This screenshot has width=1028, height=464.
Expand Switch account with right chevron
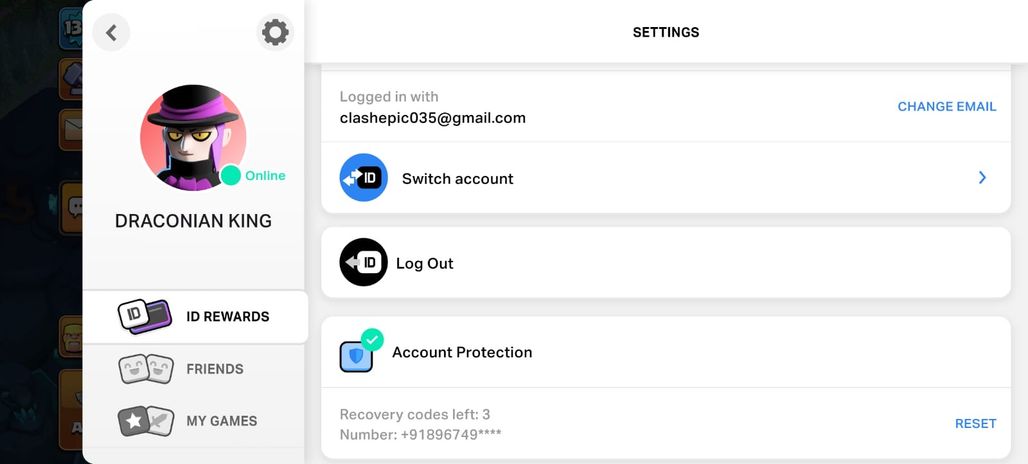coord(982,178)
